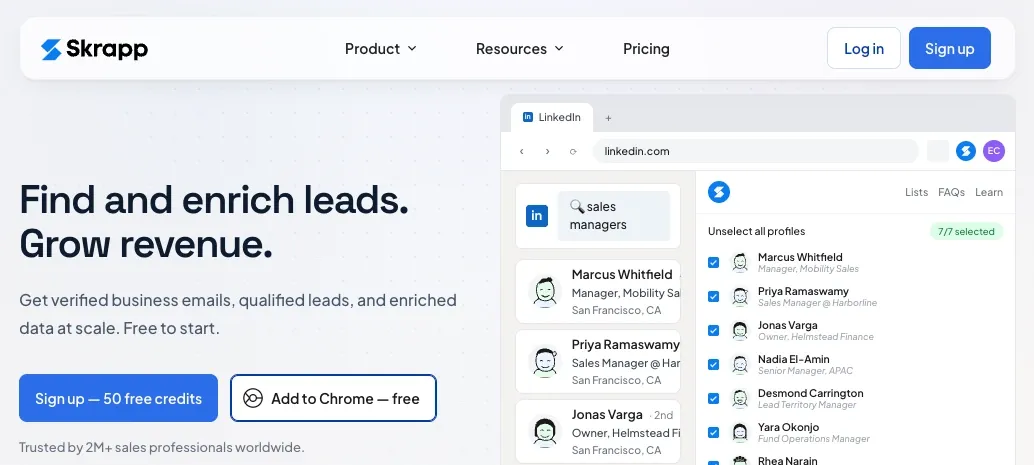Click Yara Okonjo avatar in extension list

tap(740, 432)
